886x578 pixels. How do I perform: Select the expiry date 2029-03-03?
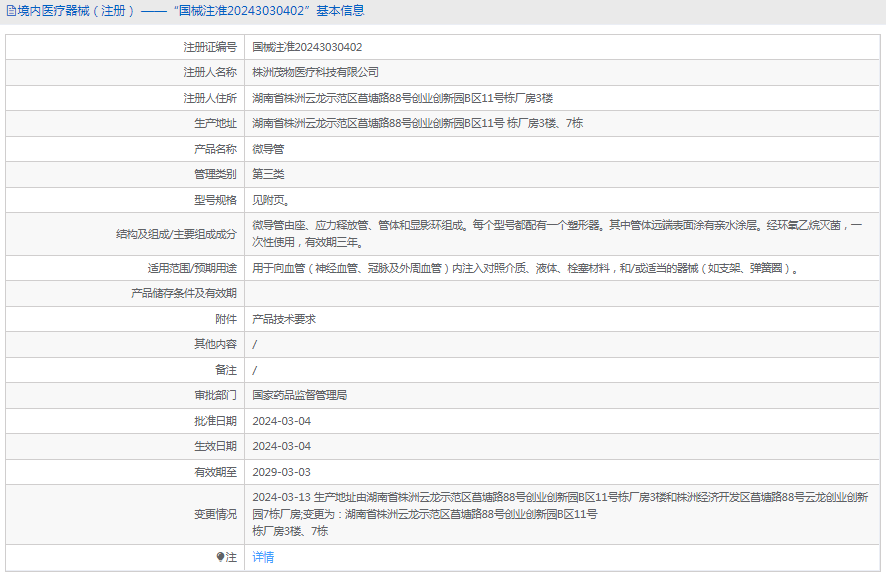point(281,472)
